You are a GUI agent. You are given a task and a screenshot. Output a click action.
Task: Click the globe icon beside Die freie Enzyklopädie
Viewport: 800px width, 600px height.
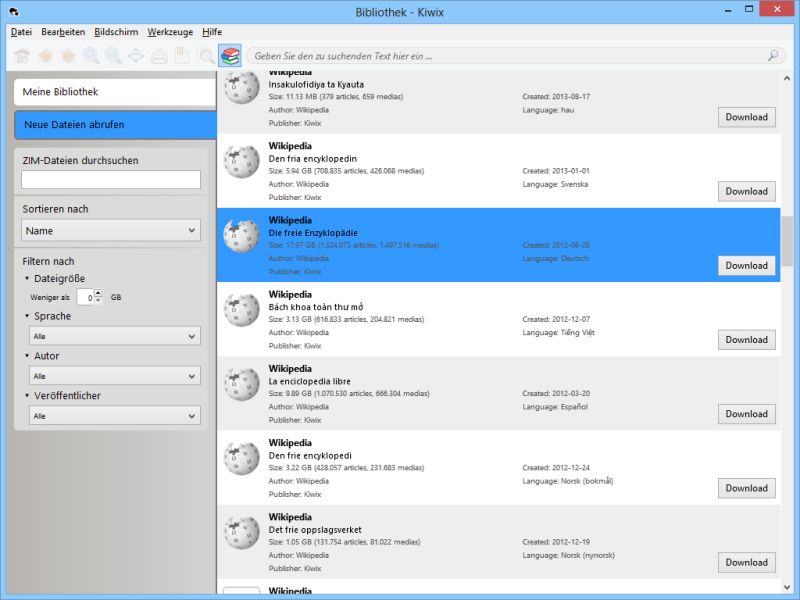(242, 236)
